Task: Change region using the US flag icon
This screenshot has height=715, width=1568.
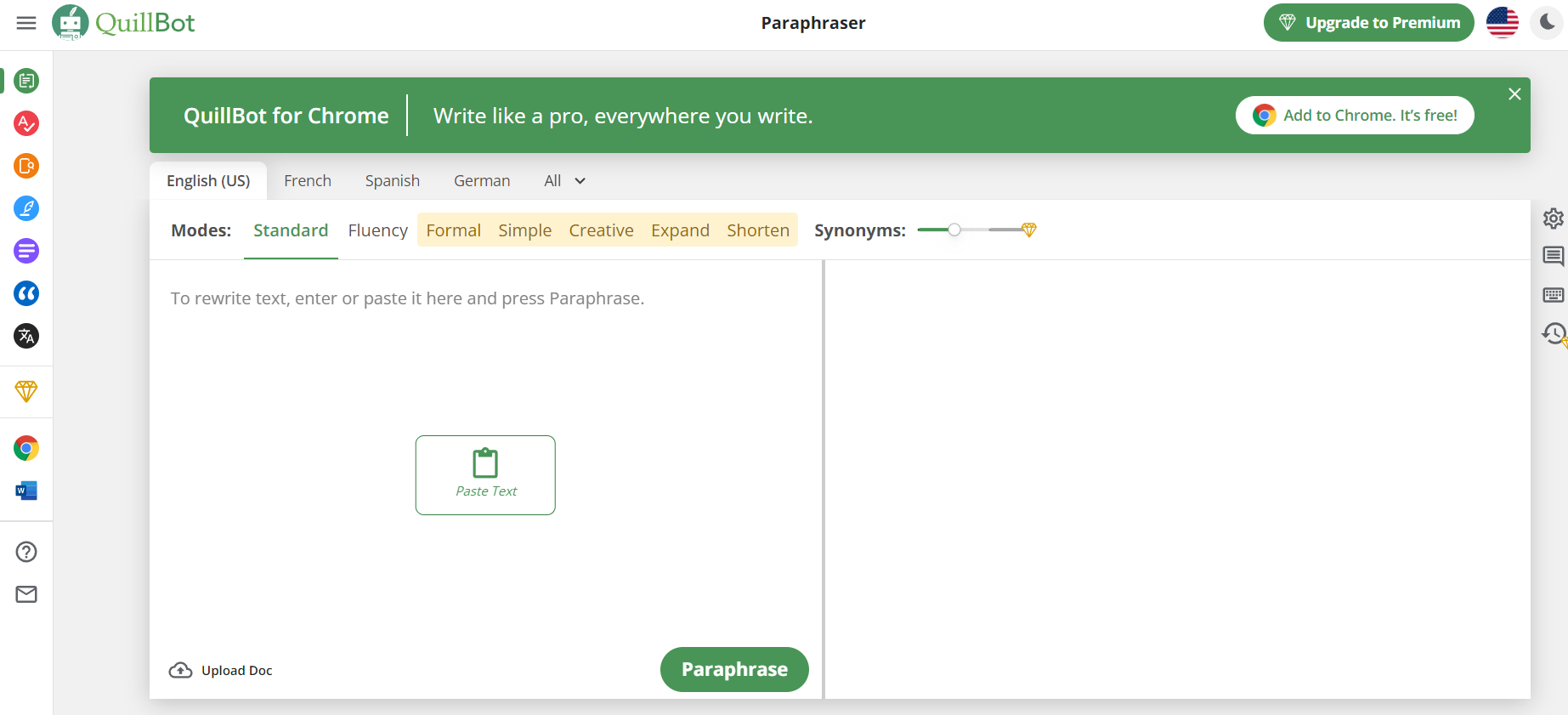Action: coord(1503,23)
